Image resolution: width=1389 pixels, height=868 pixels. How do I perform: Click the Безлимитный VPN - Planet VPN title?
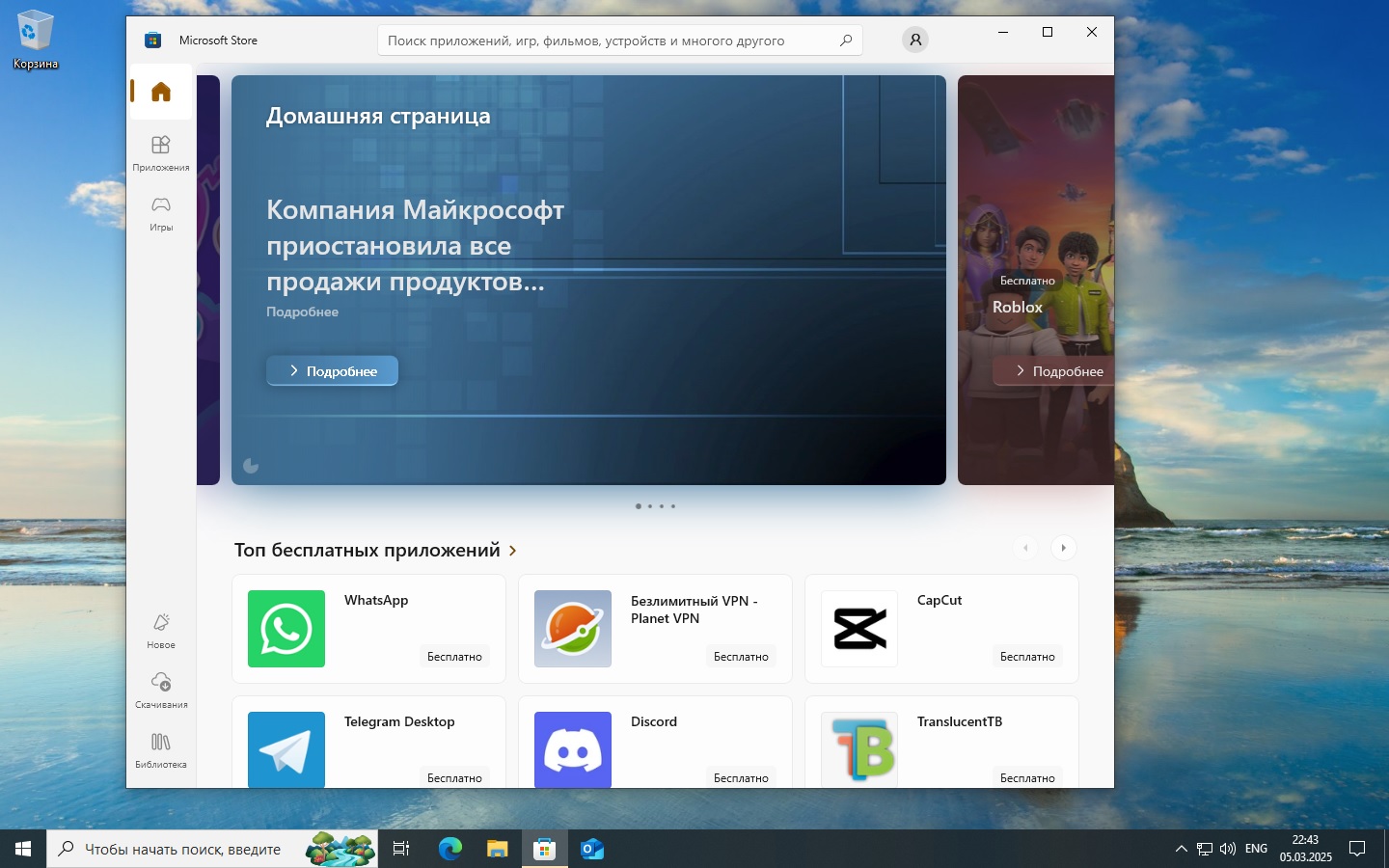[694, 610]
